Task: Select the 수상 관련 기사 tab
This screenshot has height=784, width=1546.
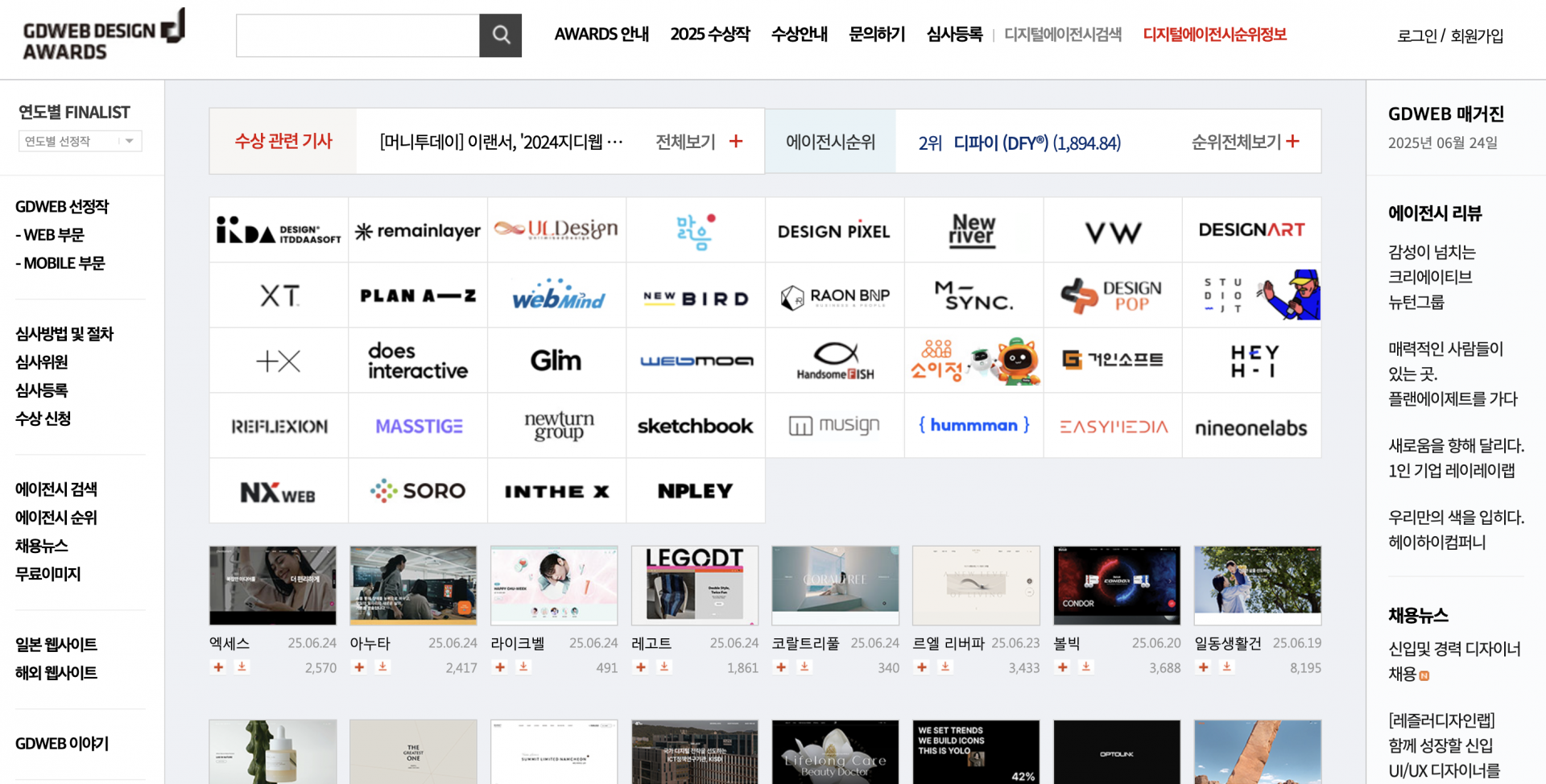Action: coord(283,142)
